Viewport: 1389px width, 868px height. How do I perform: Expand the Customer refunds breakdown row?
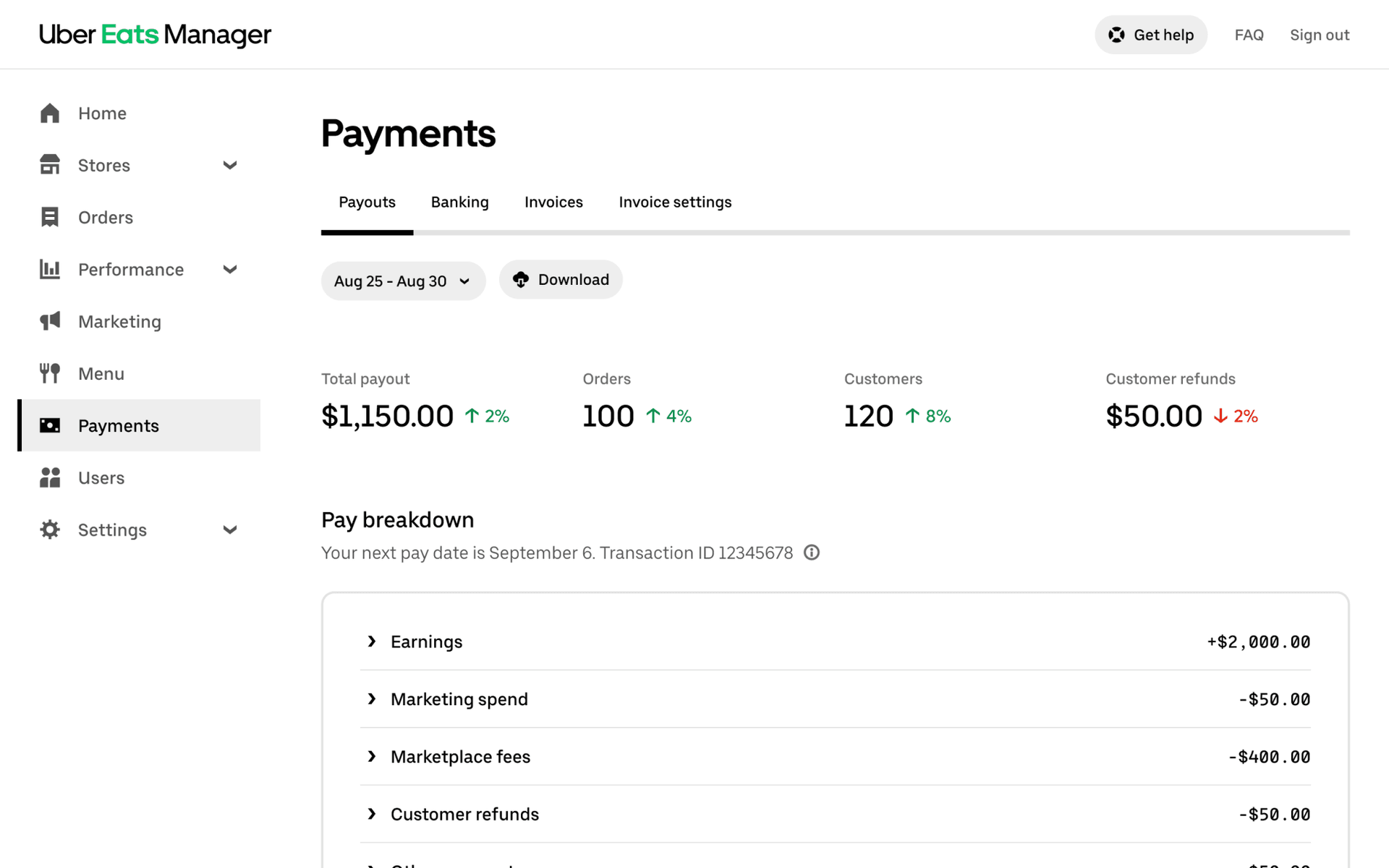pos(372,814)
